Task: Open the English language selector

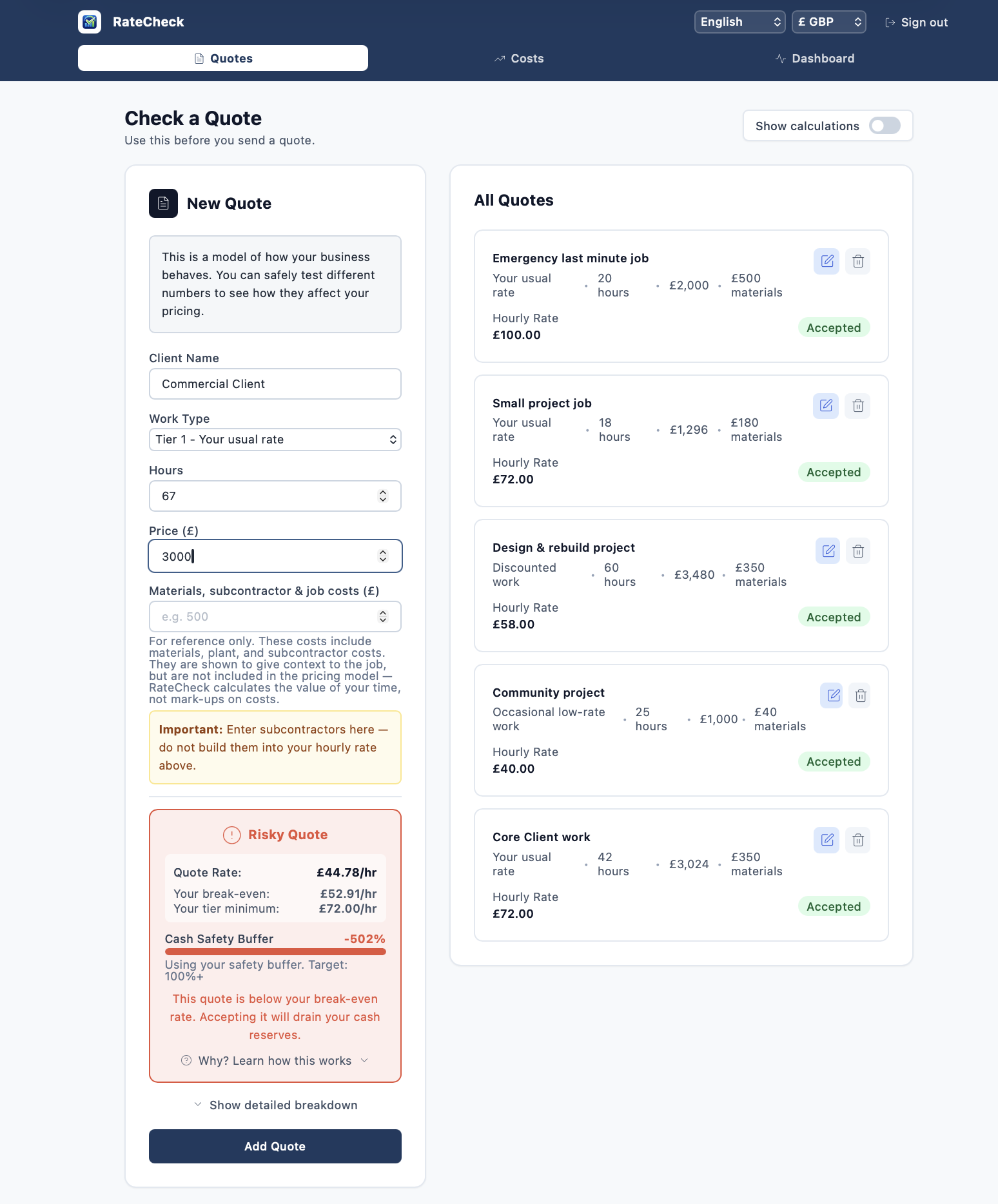Action: 739,22
